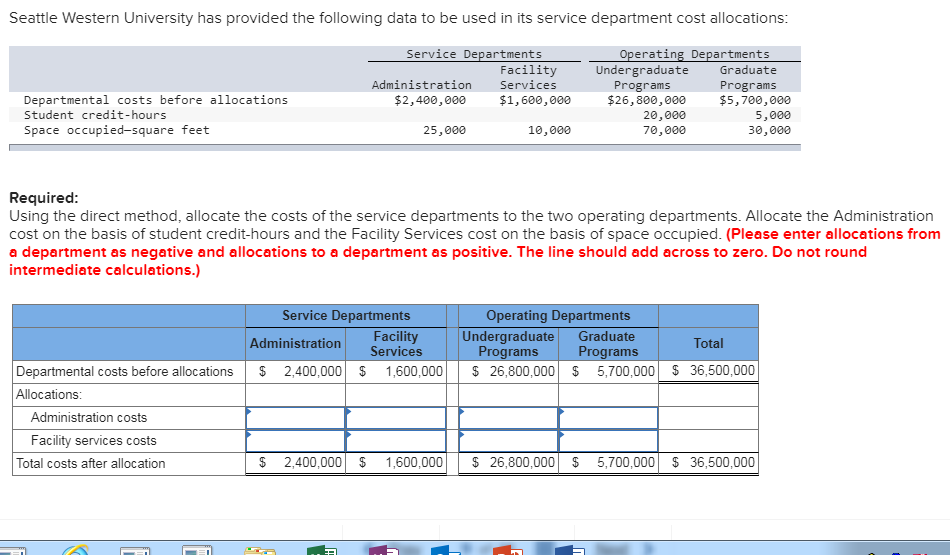The height and width of the screenshot is (555, 950).
Task: Open the dark blue Word taskbar icon
Action: point(570,550)
